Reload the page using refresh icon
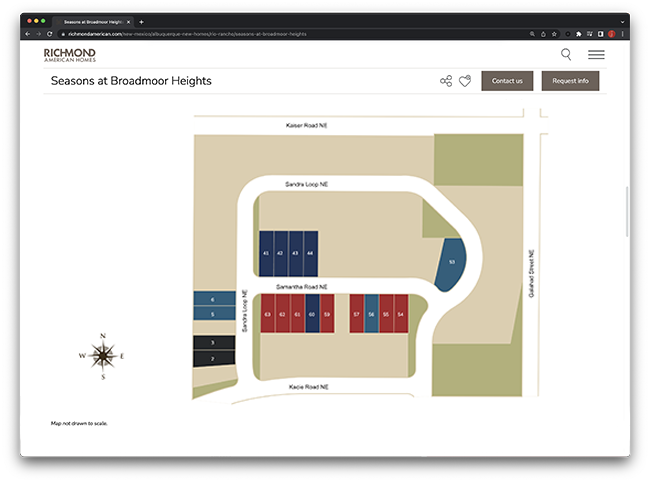650x482 pixels. [x=50, y=34]
